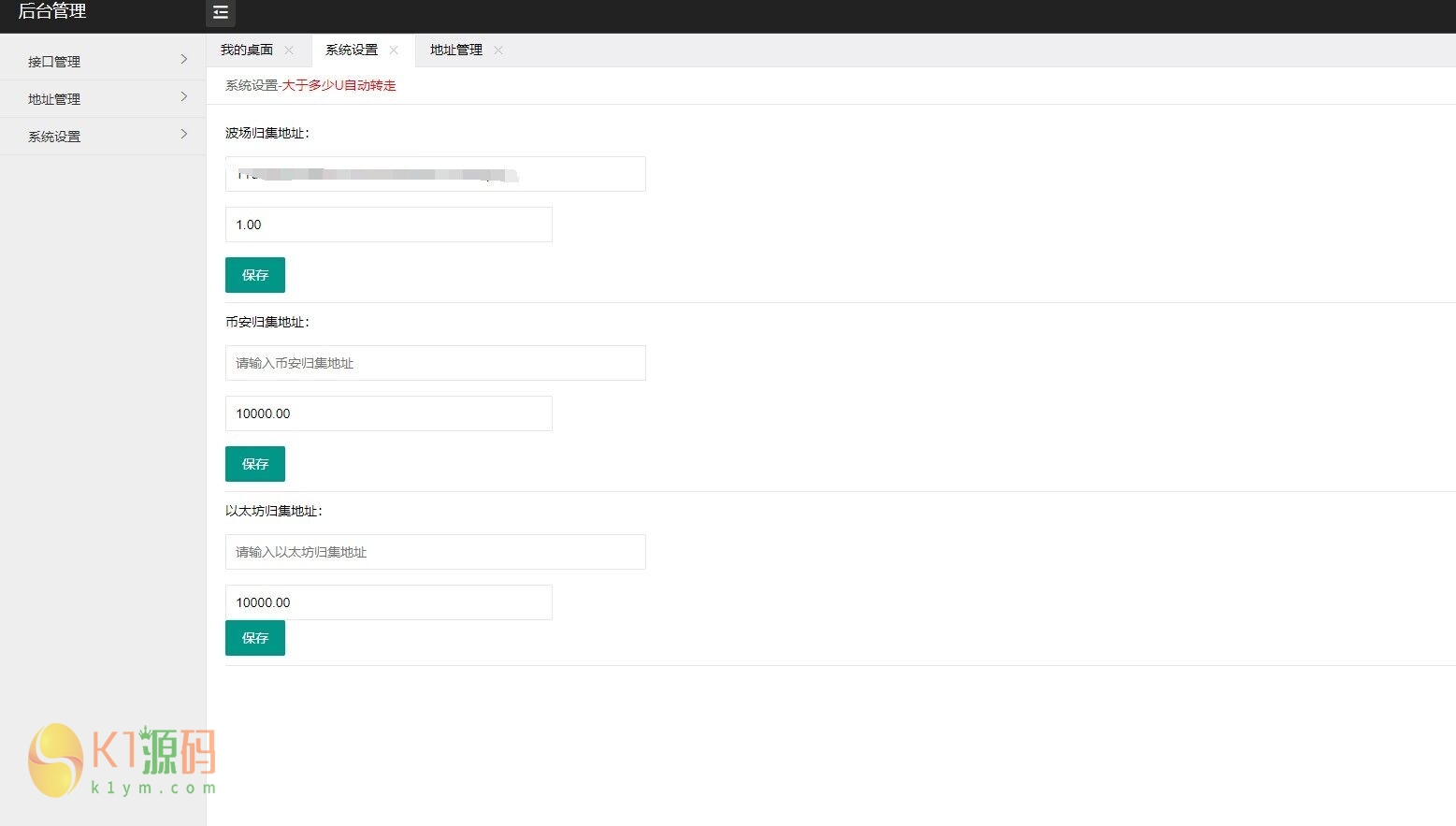Screen dimensions: 1456x826
Task: Switch to the 系统设置 tab
Action: coord(352,51)
